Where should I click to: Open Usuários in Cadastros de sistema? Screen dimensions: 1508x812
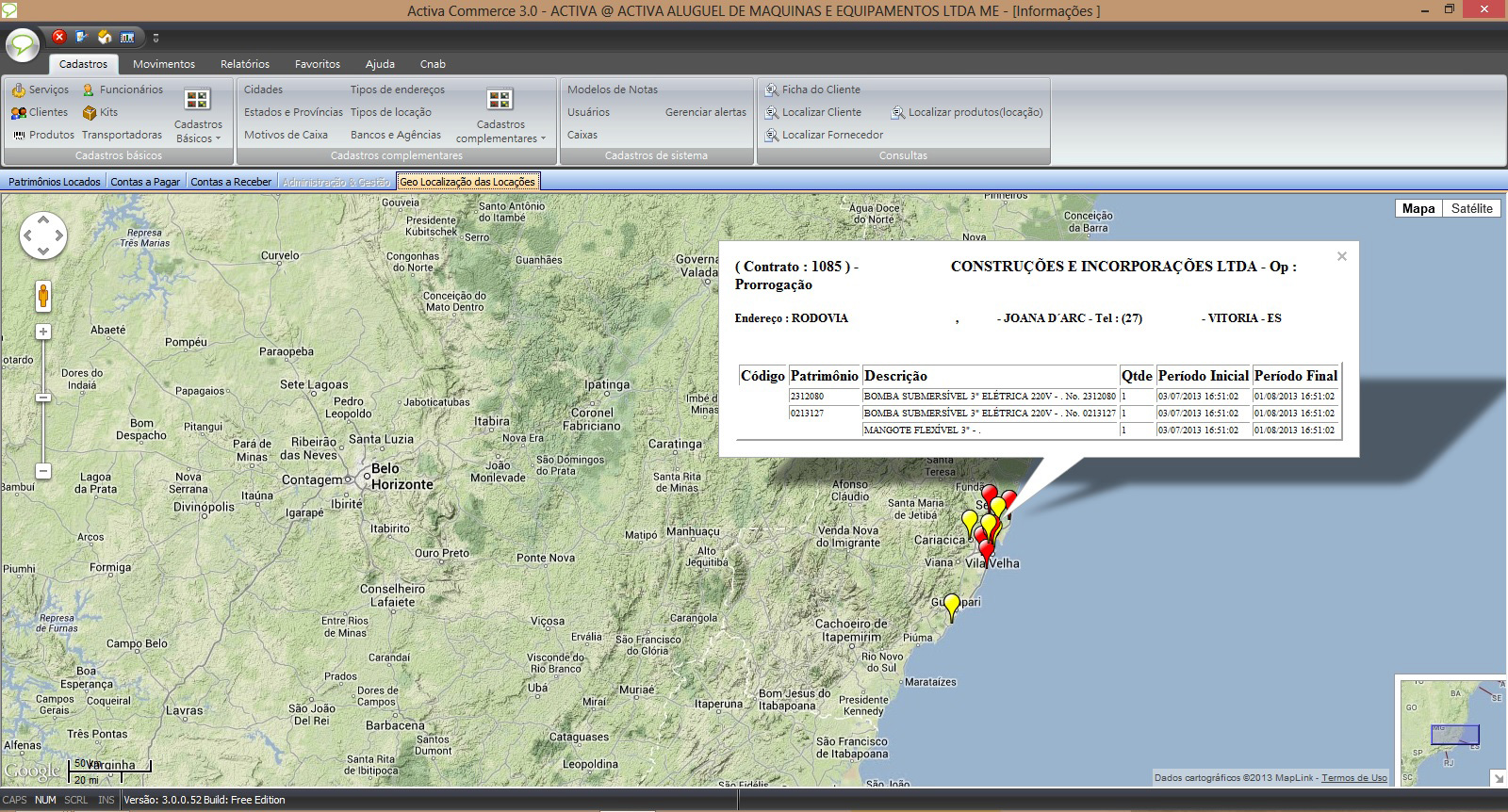[588, 112]
